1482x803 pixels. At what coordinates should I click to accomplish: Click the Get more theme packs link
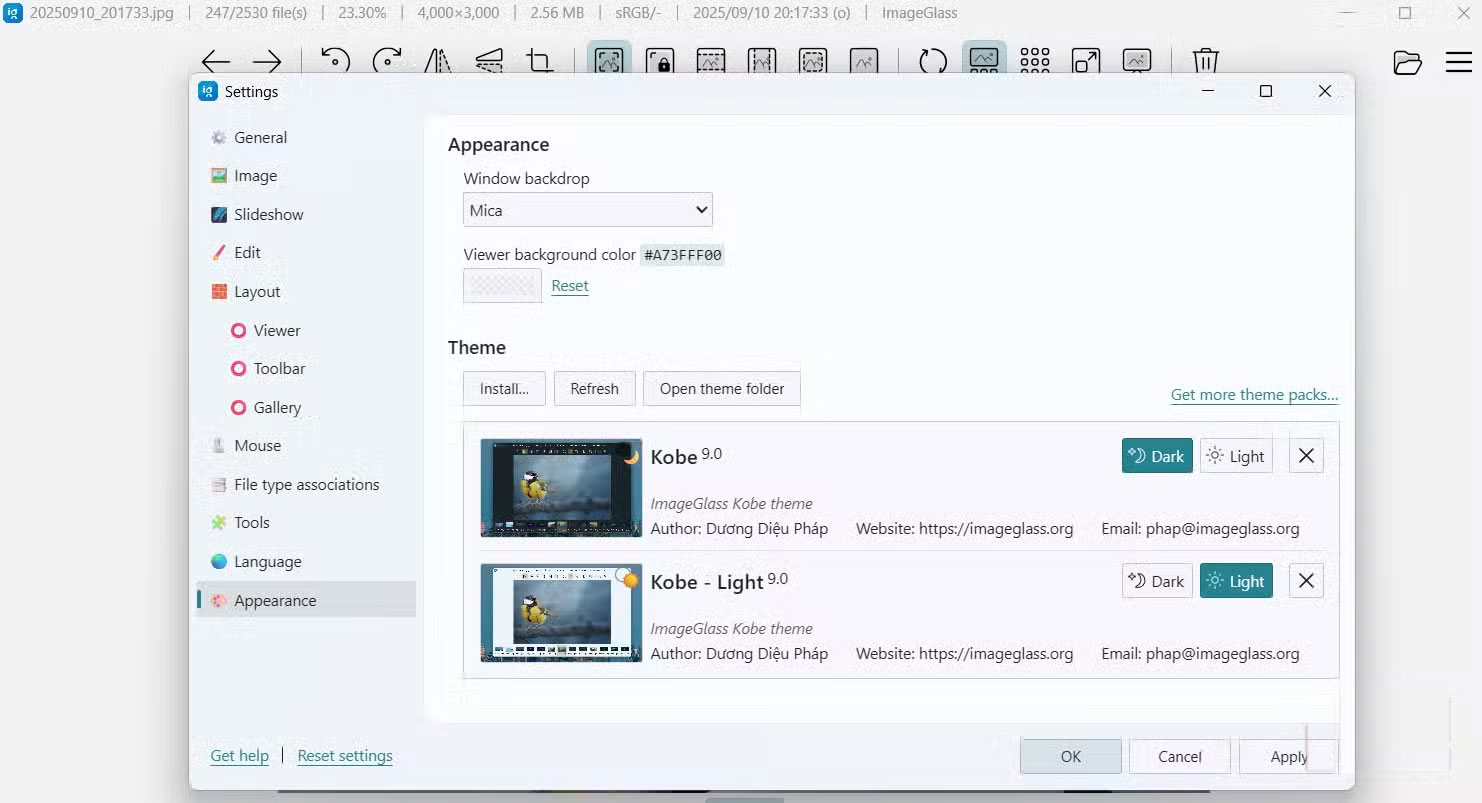[1253, 394]
